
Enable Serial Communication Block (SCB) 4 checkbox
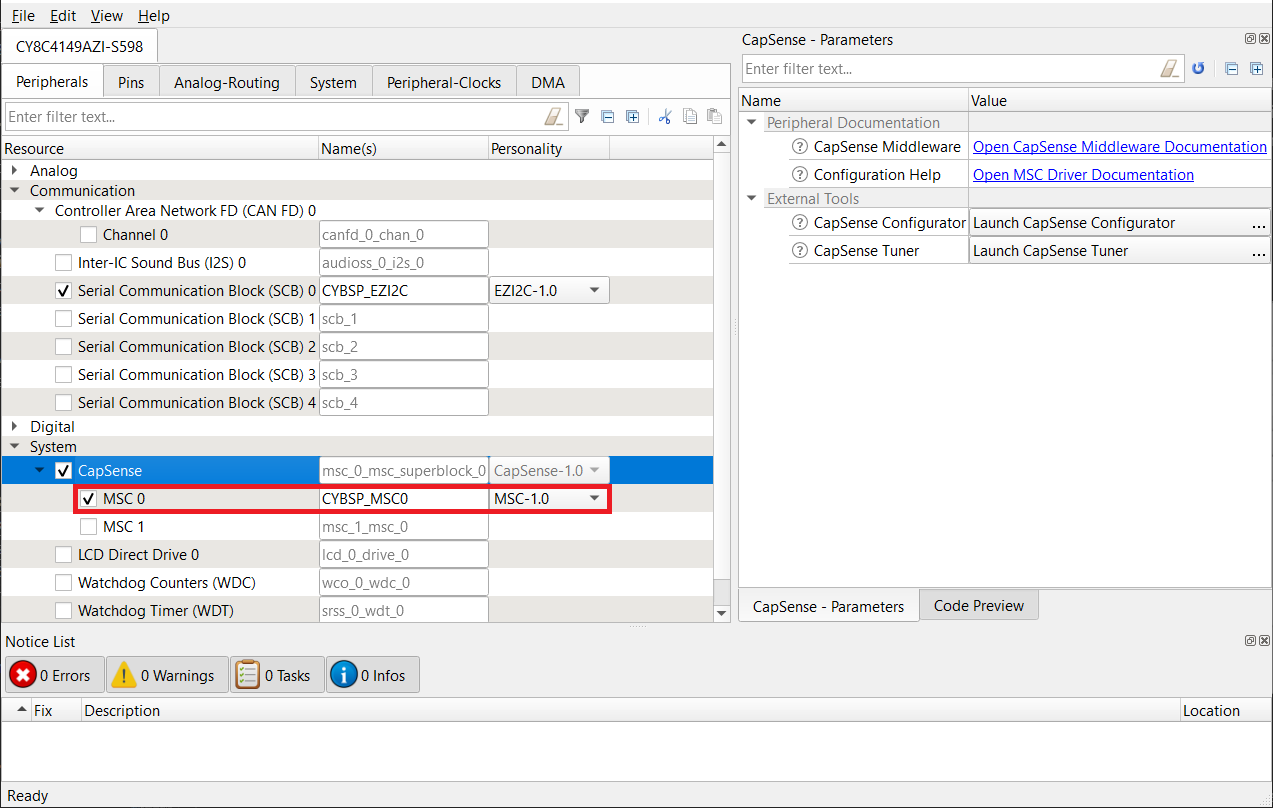(64, 403)
